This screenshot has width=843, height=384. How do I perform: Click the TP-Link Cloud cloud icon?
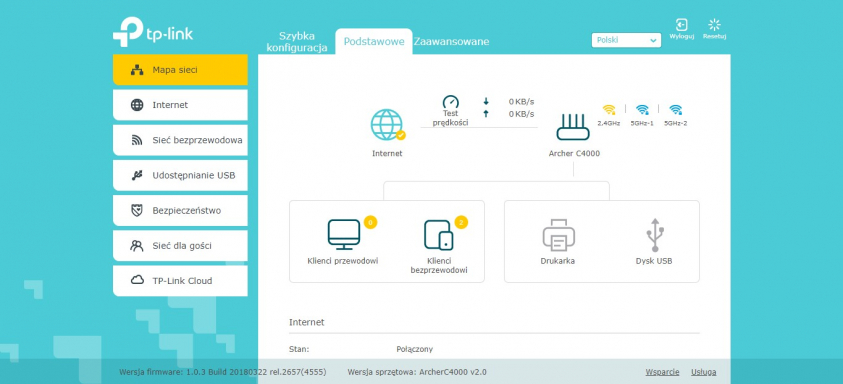(137, 280)
